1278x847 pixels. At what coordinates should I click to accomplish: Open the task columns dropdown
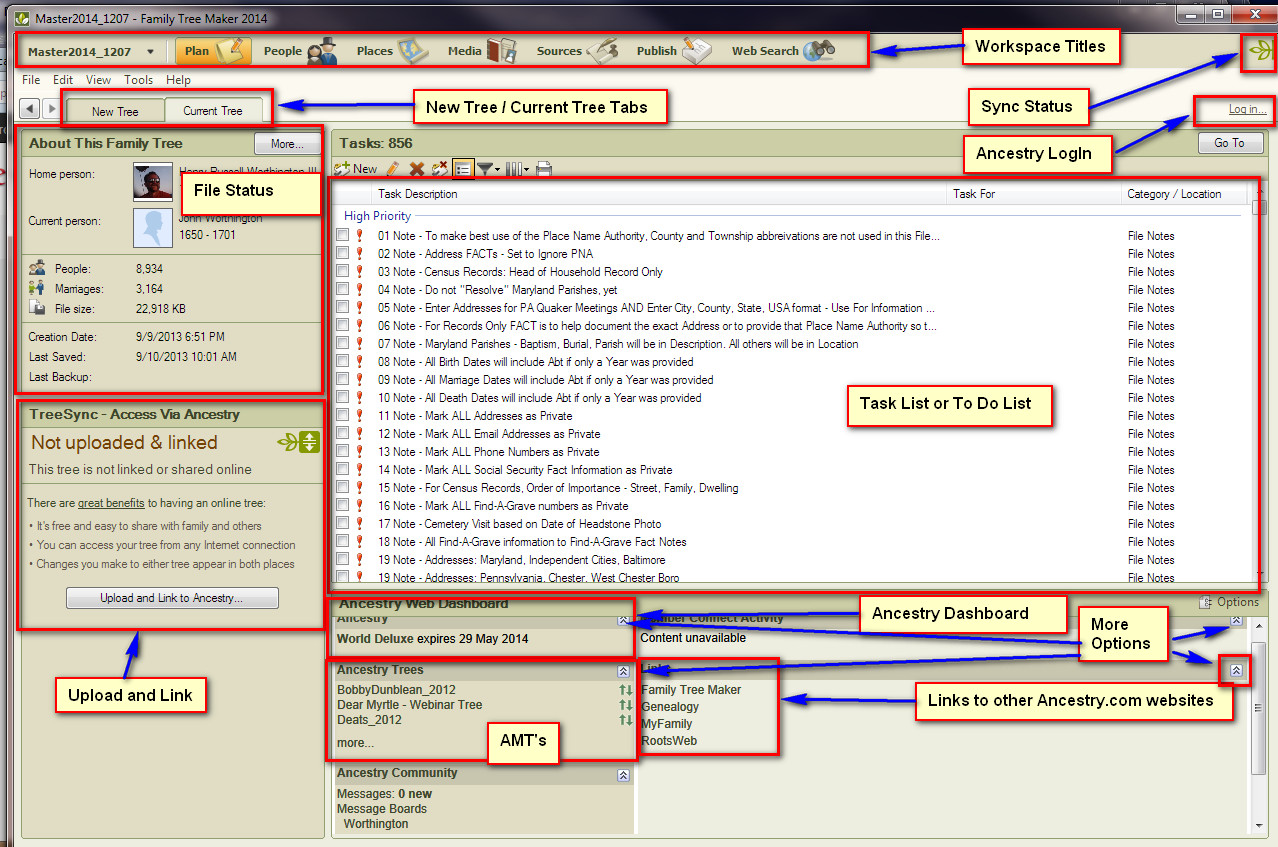(517, 169)
